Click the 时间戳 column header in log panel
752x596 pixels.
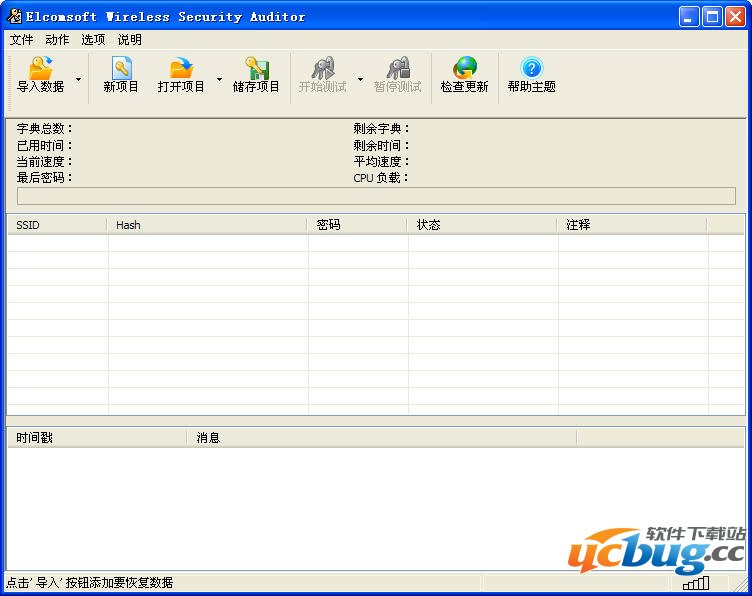pyautogui.click(x=96, y=437)
